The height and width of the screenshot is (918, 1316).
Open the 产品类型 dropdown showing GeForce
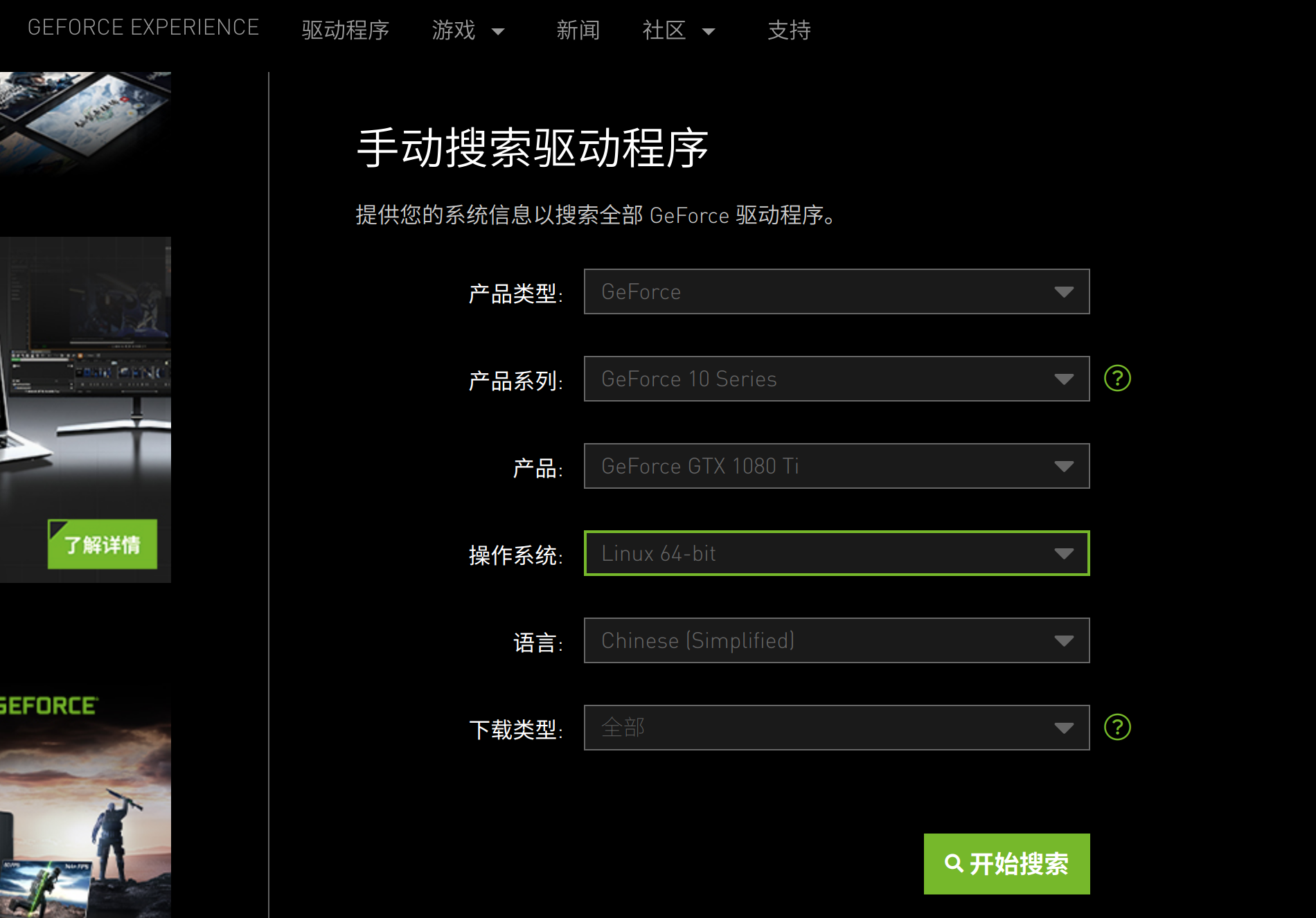[837, 291]
